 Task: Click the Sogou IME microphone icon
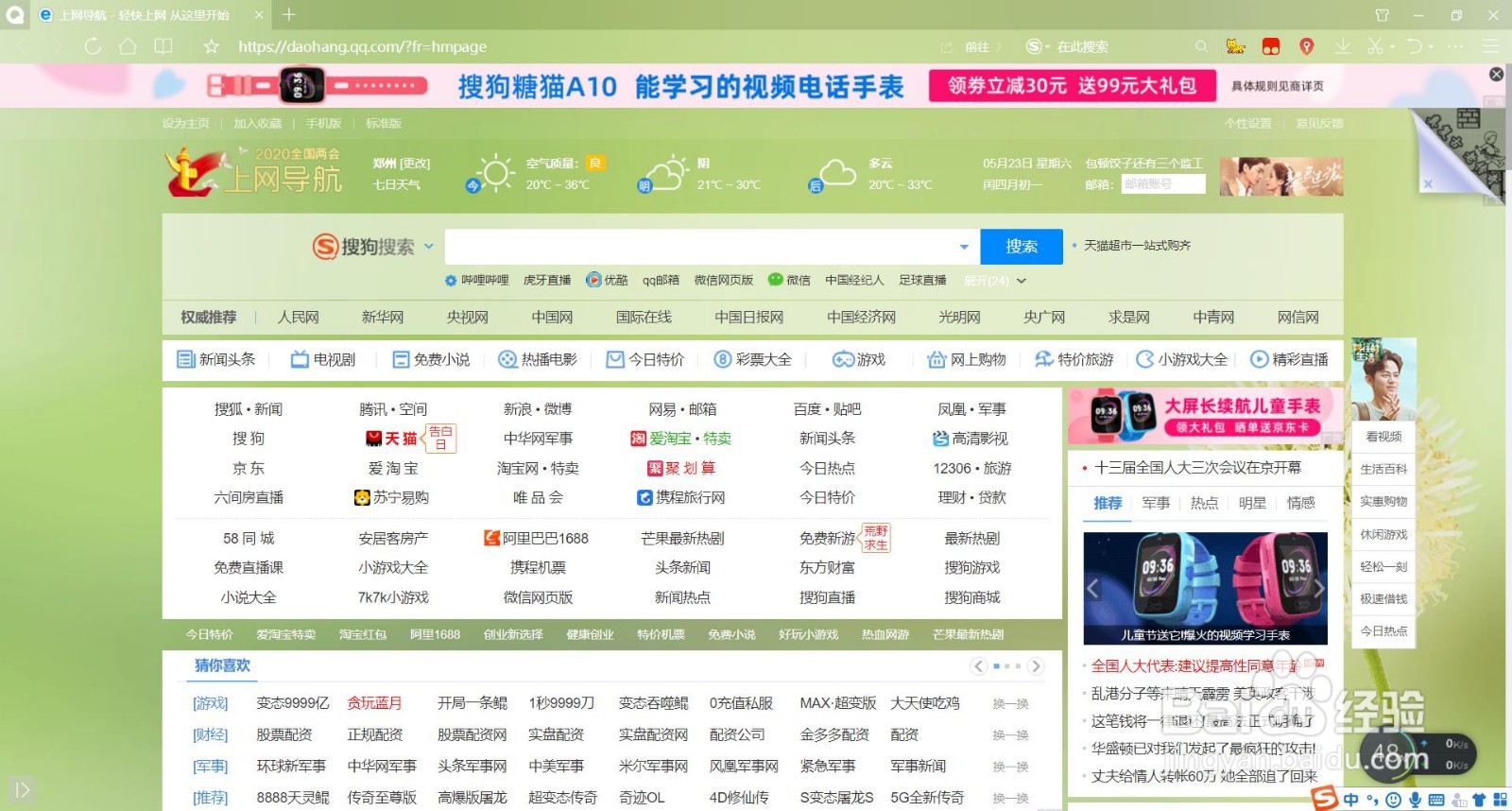(x=1416, y=800)
